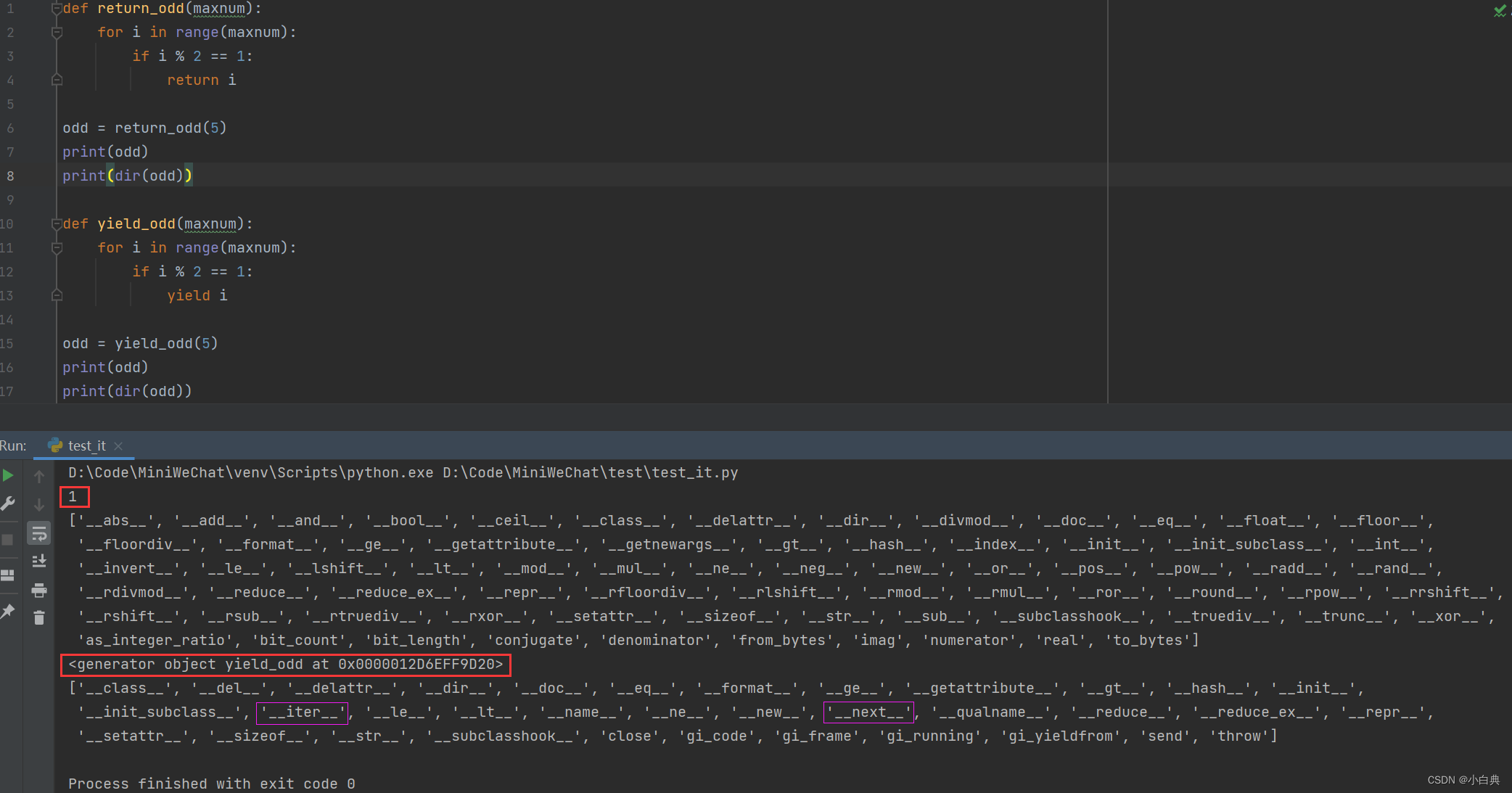Screen dimensions: 1512x793
Task: Click the green inspection checkmark indicator
Action: (1499, 10)
